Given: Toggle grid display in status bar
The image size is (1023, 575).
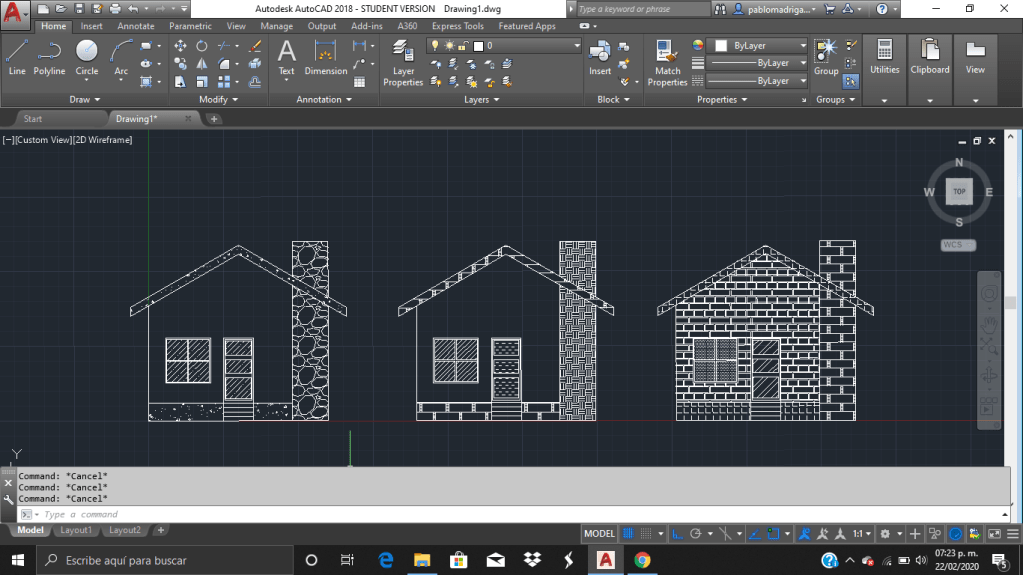Looking at the screenshot, I should click(x=629, y=534).
